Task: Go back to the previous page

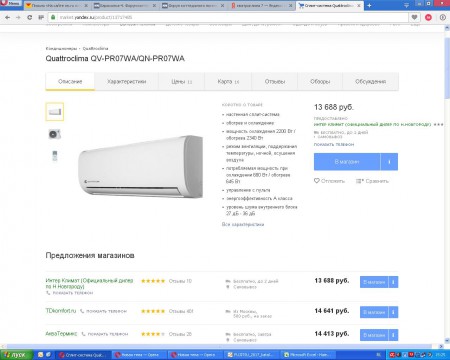Action: (x=7, y=17)
